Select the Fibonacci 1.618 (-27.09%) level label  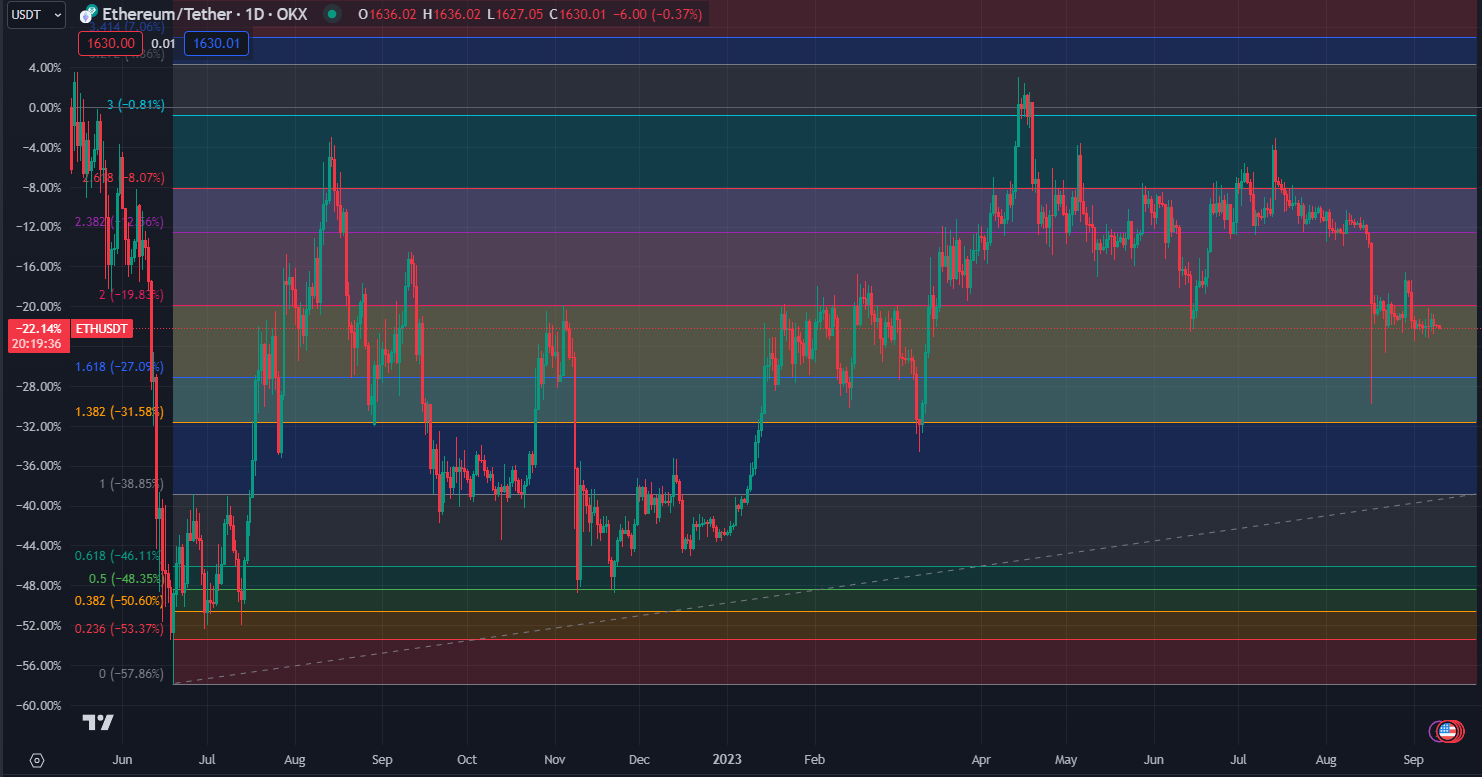pos(119,367)
